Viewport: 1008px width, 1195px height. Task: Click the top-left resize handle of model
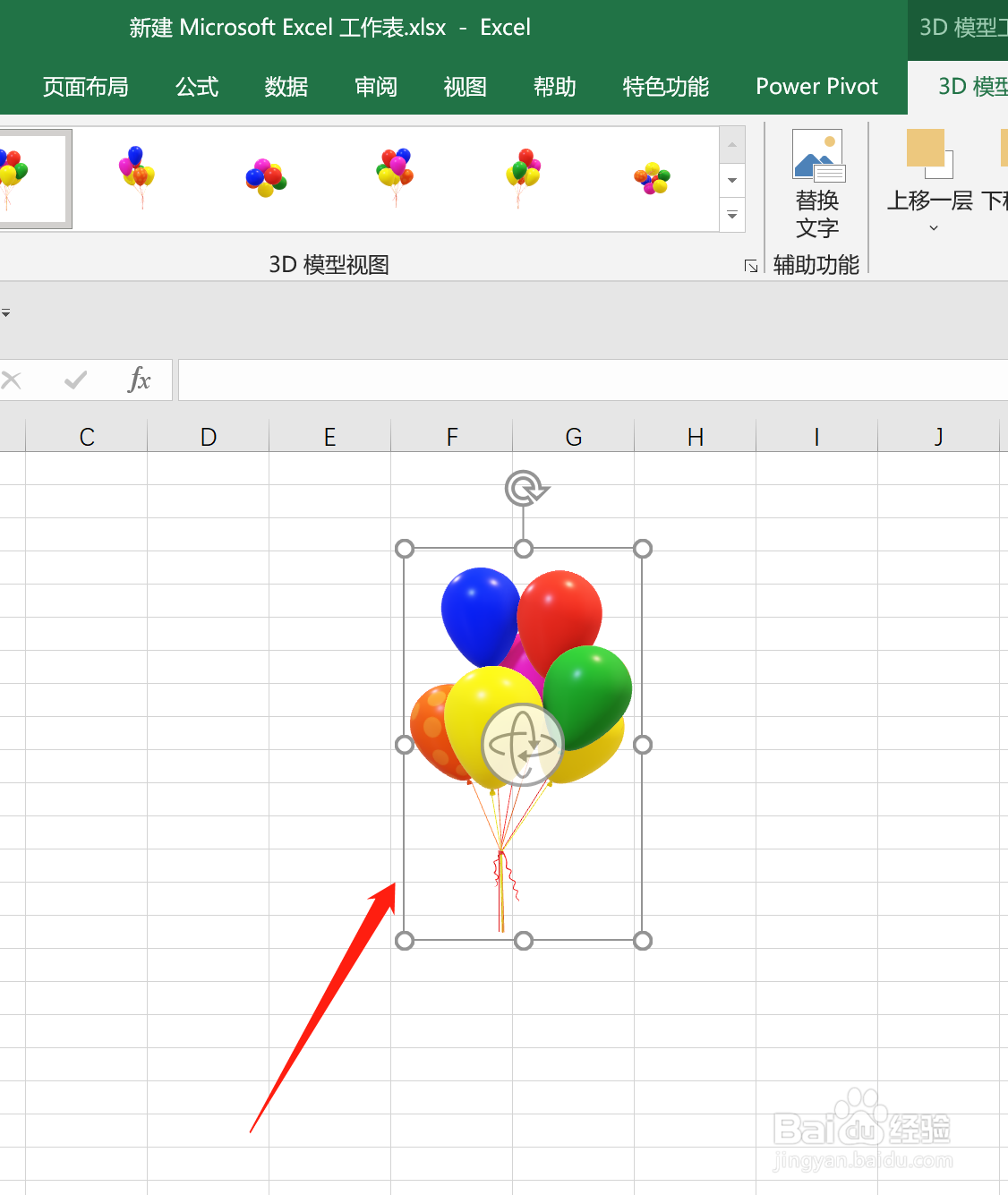click(x=405, y=549)
